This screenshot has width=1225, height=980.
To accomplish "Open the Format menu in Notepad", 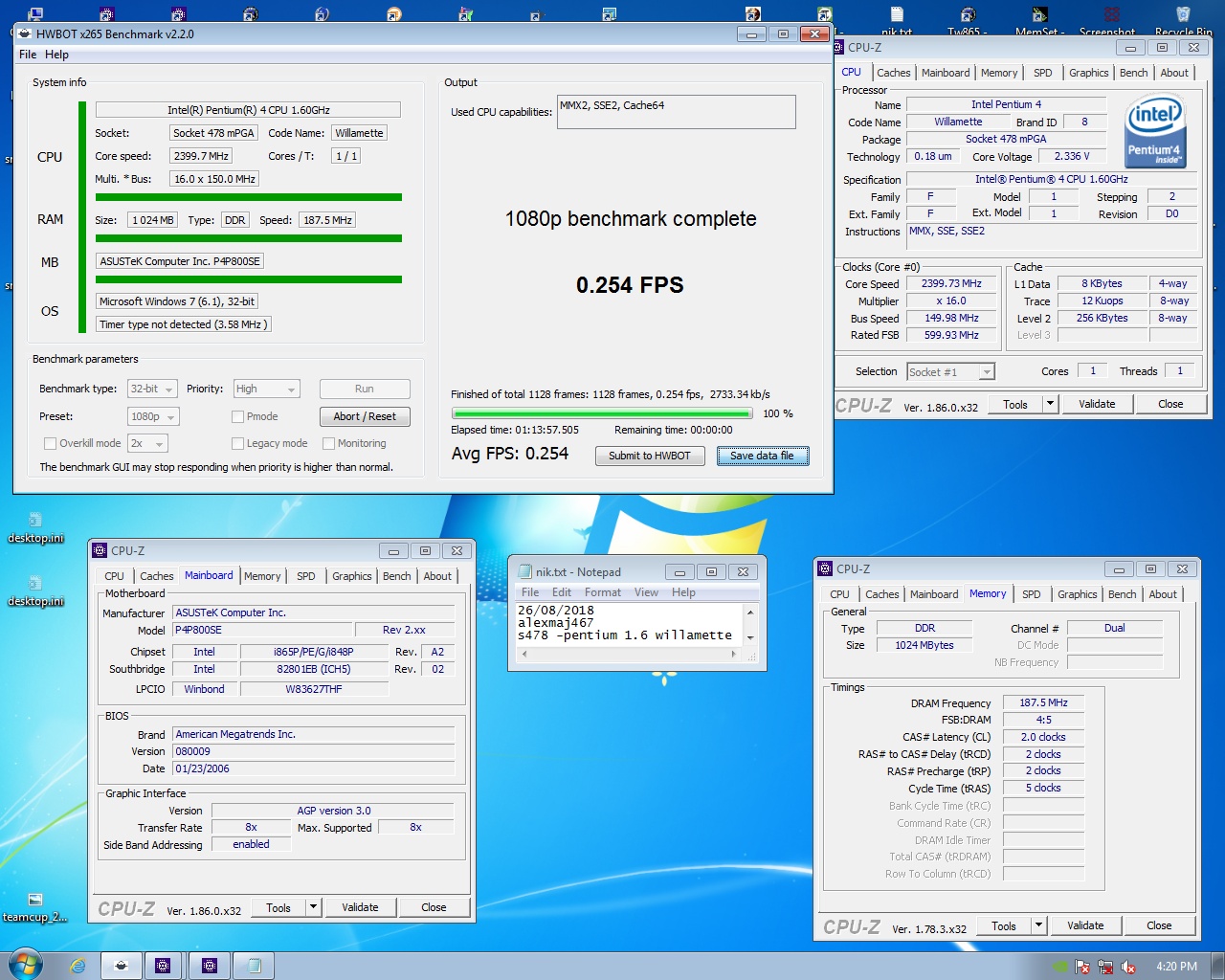I will (603, 592).
